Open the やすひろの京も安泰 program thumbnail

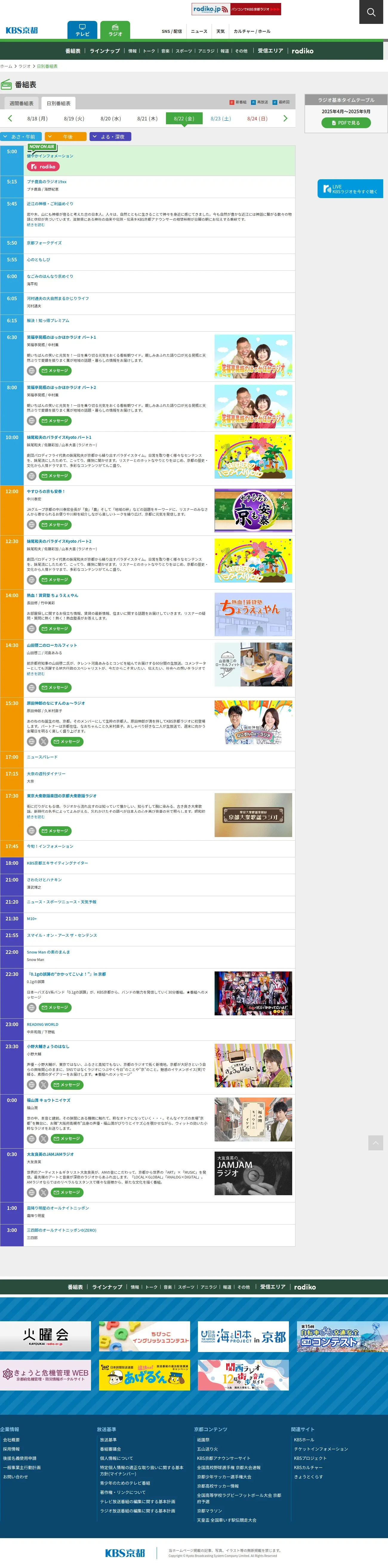coord(253,511)
